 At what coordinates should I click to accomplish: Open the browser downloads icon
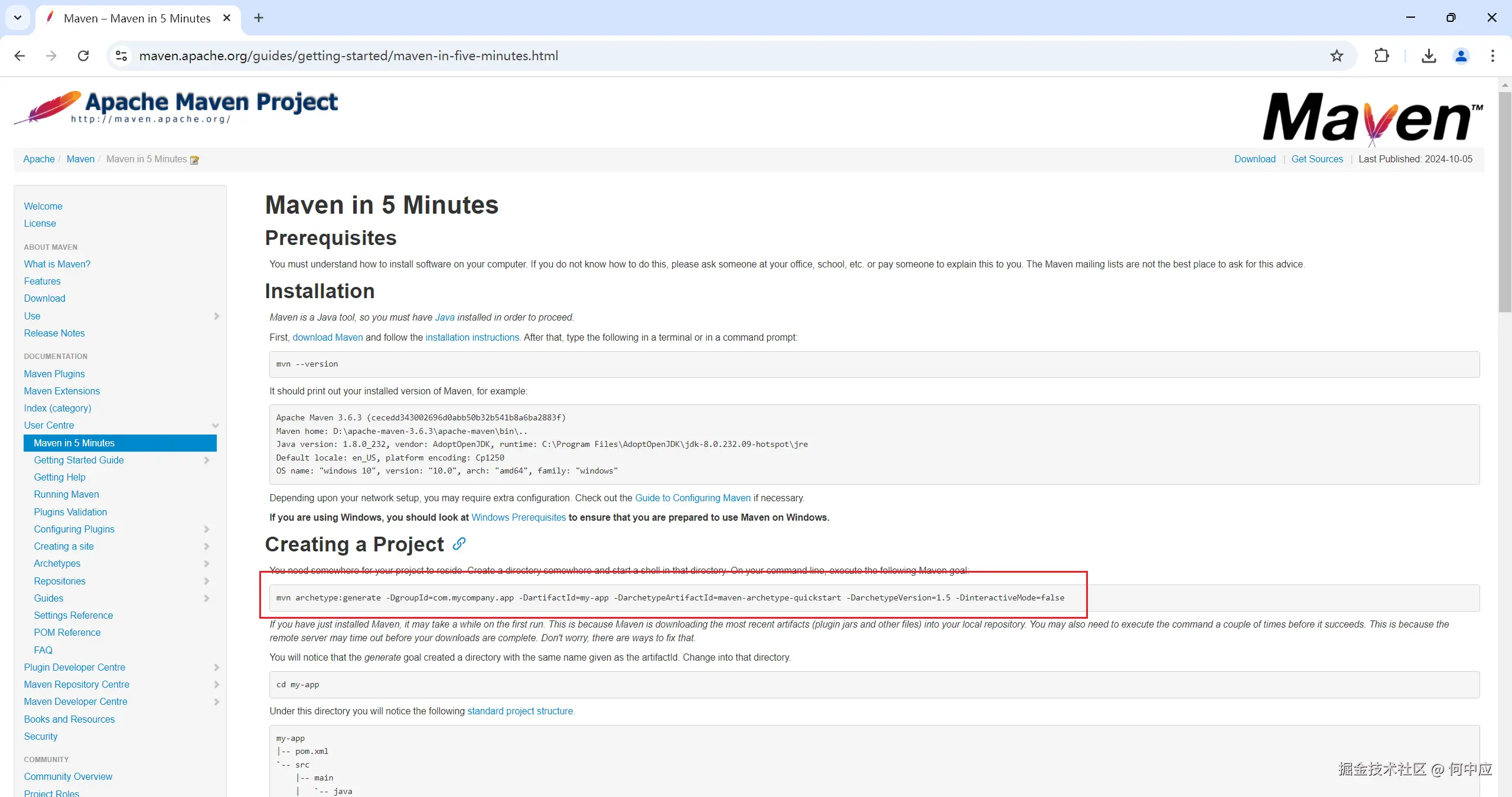pos(1429,55)
